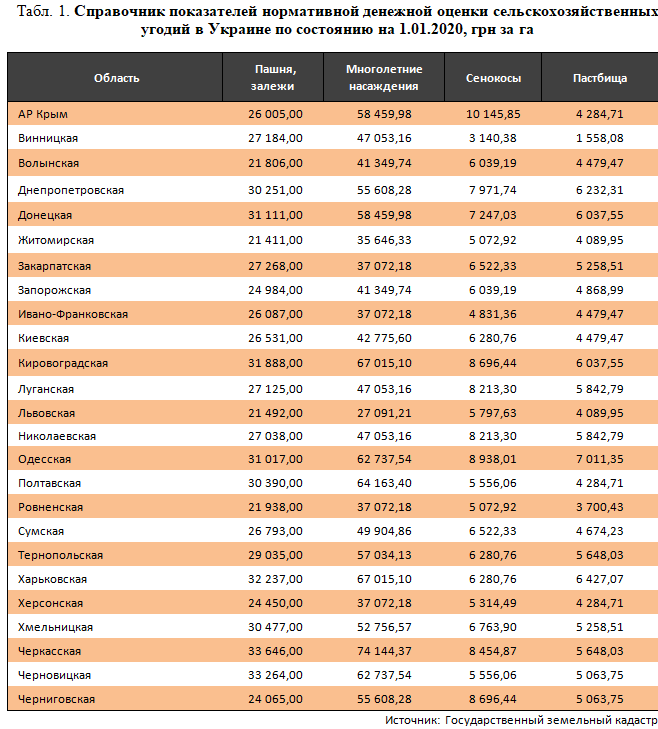Select the "Многолетние насаждения" column header
Viewport: 658px width, 729px height.
point(384,77)
